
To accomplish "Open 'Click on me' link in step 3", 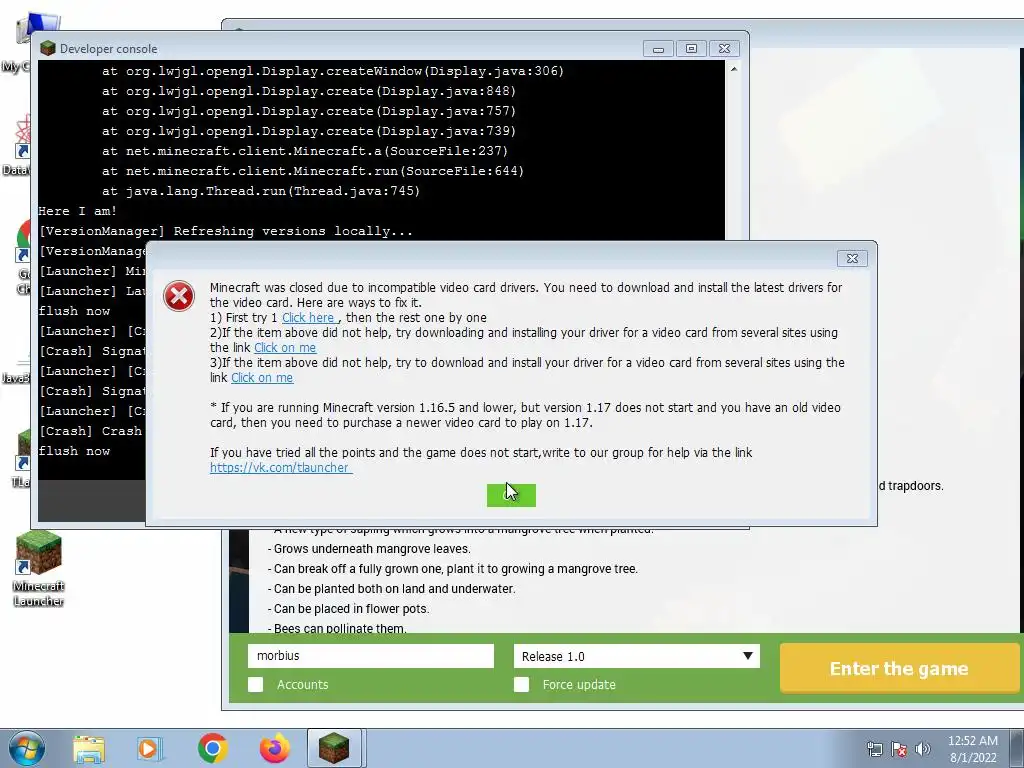I will tap(262, 378).
